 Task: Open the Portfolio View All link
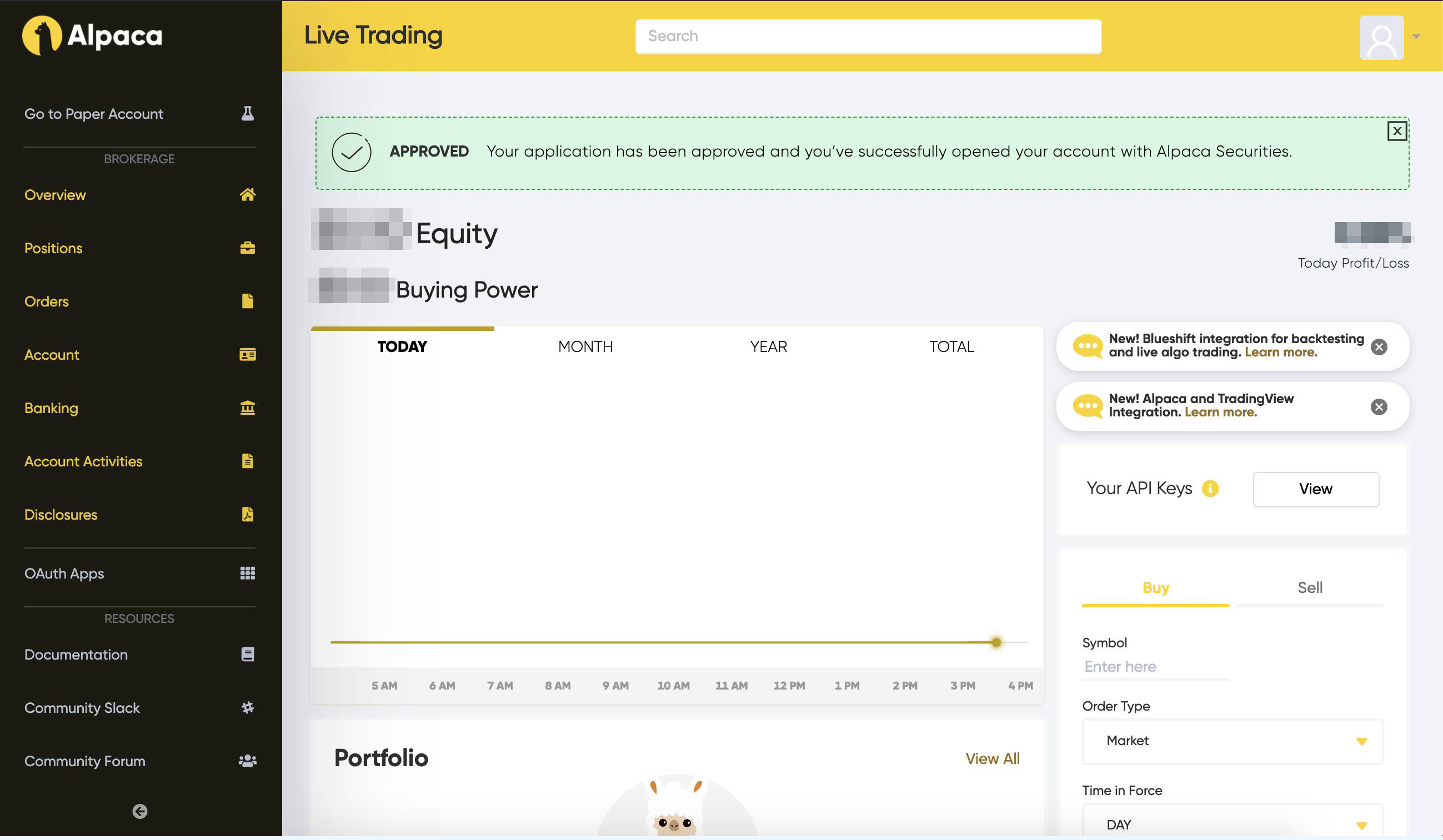[993, 759]
